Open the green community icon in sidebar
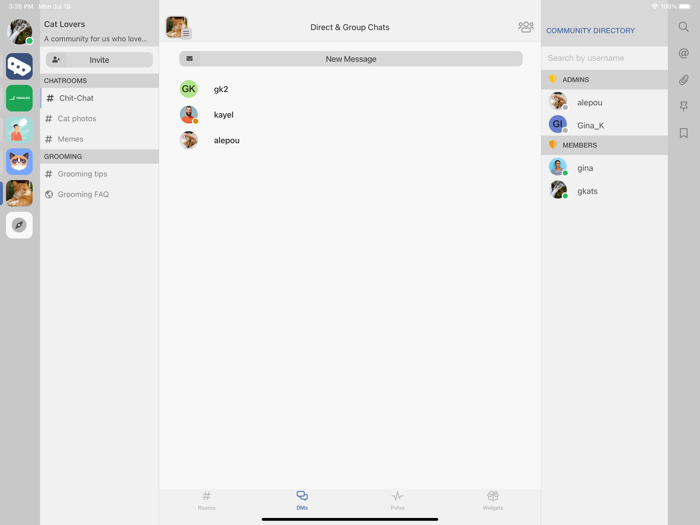The width and height of the screenshot is (700, 525). coord(19,98)
